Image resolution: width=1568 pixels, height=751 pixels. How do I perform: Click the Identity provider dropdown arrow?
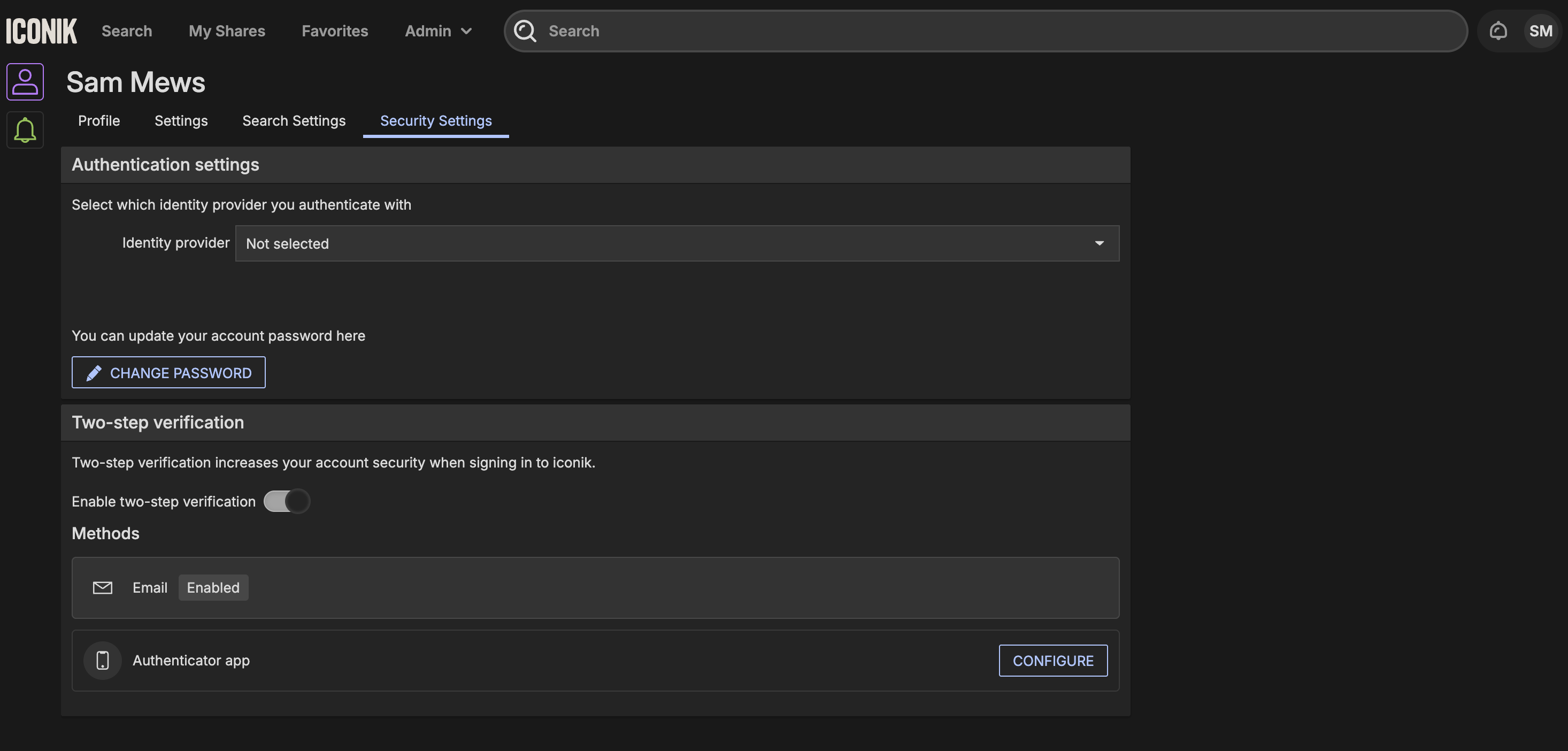pyautogui.click(x=1098, y=243)
